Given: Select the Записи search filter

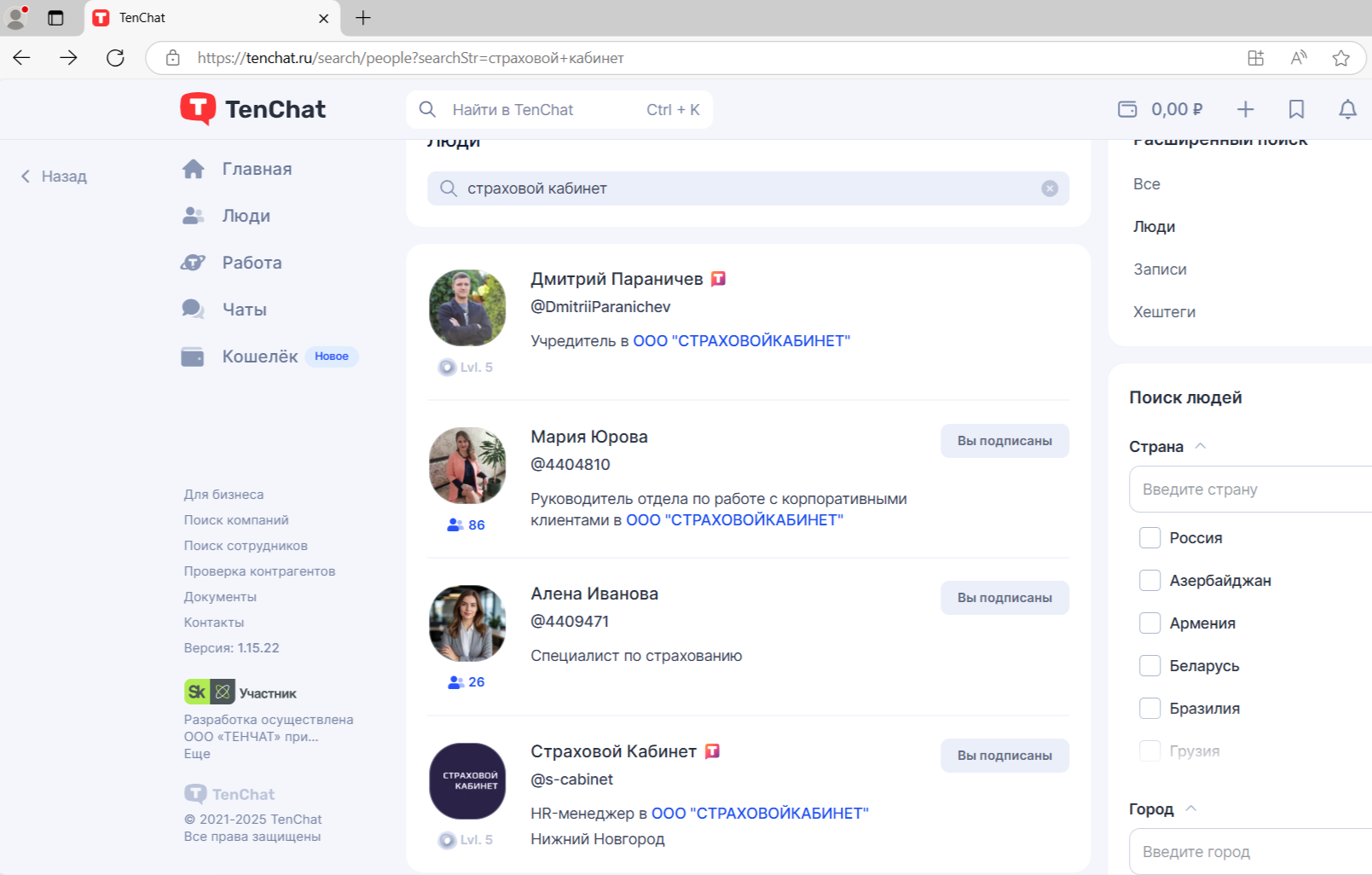Looking at the screenshot, I should point(1160,269).
